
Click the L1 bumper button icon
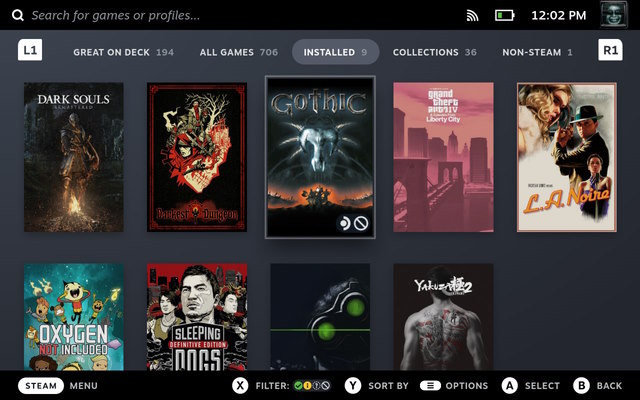point(30,50)
